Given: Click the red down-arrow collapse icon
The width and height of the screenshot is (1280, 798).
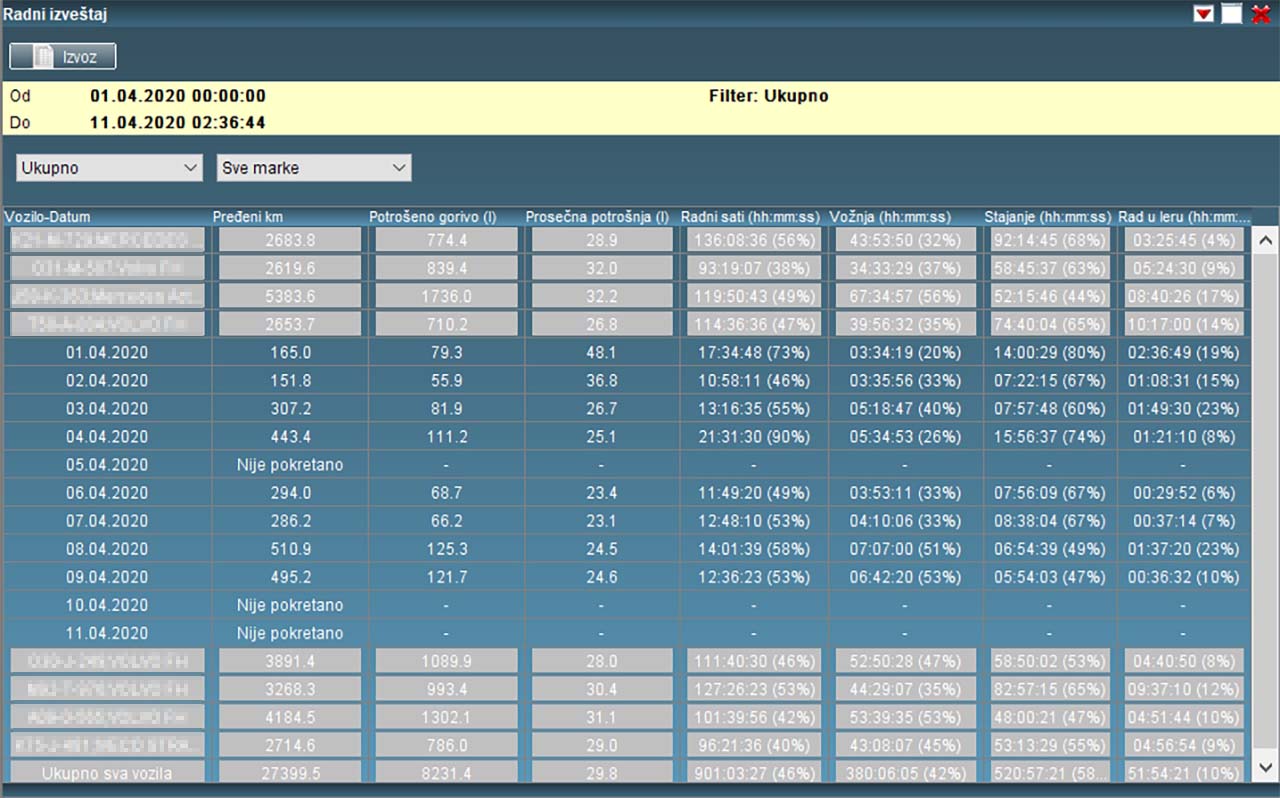Looking at the screenshot, I should coord(1203,14).
